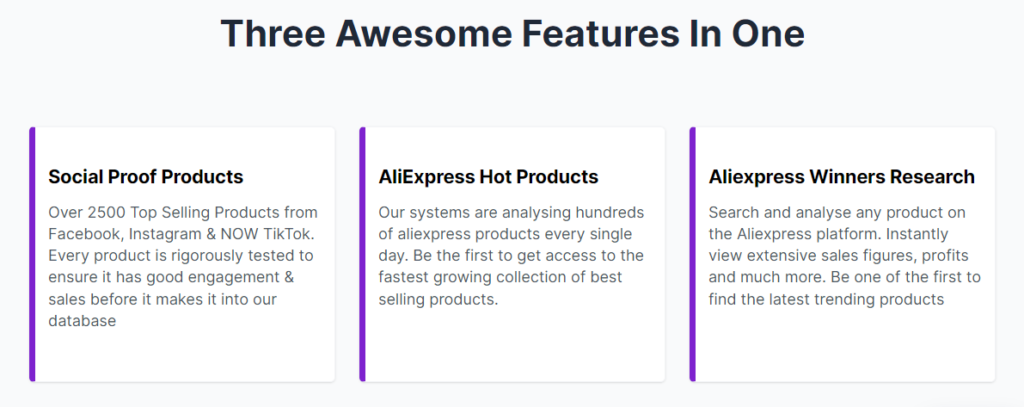Click the "fastest growing collection of best" line
This screenshot has width=1024, height=407.
click(x=500, y=277)
